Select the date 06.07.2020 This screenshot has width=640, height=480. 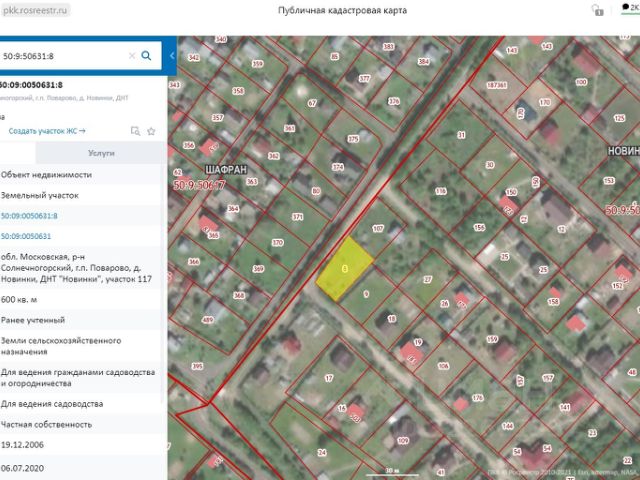(x=22, y=468)
